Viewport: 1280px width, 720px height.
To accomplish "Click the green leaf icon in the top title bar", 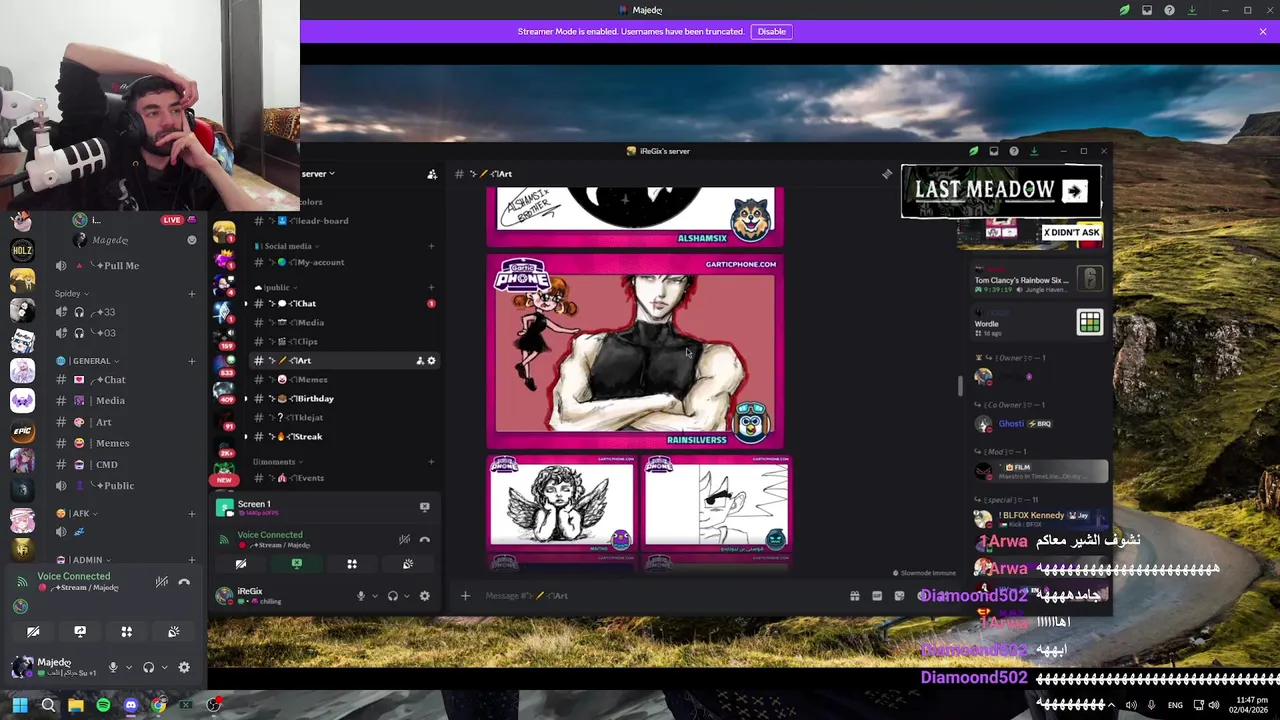I will click(x=1125, y=10).
